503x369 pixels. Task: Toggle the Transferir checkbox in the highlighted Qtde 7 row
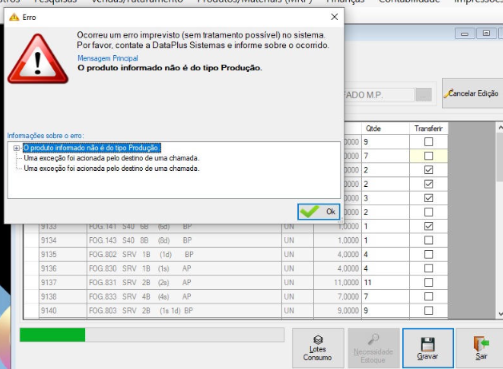[428, 156]
